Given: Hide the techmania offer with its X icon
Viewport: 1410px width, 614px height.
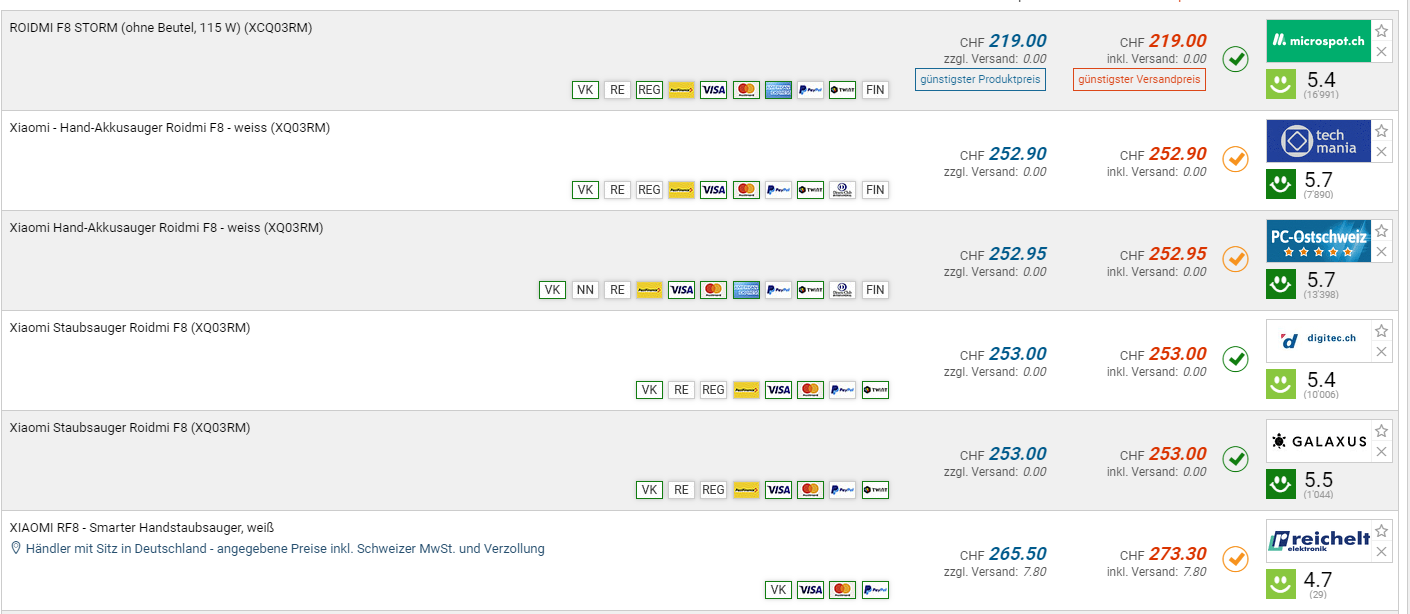Looking at the screenshot, I should pos(1381,152).
